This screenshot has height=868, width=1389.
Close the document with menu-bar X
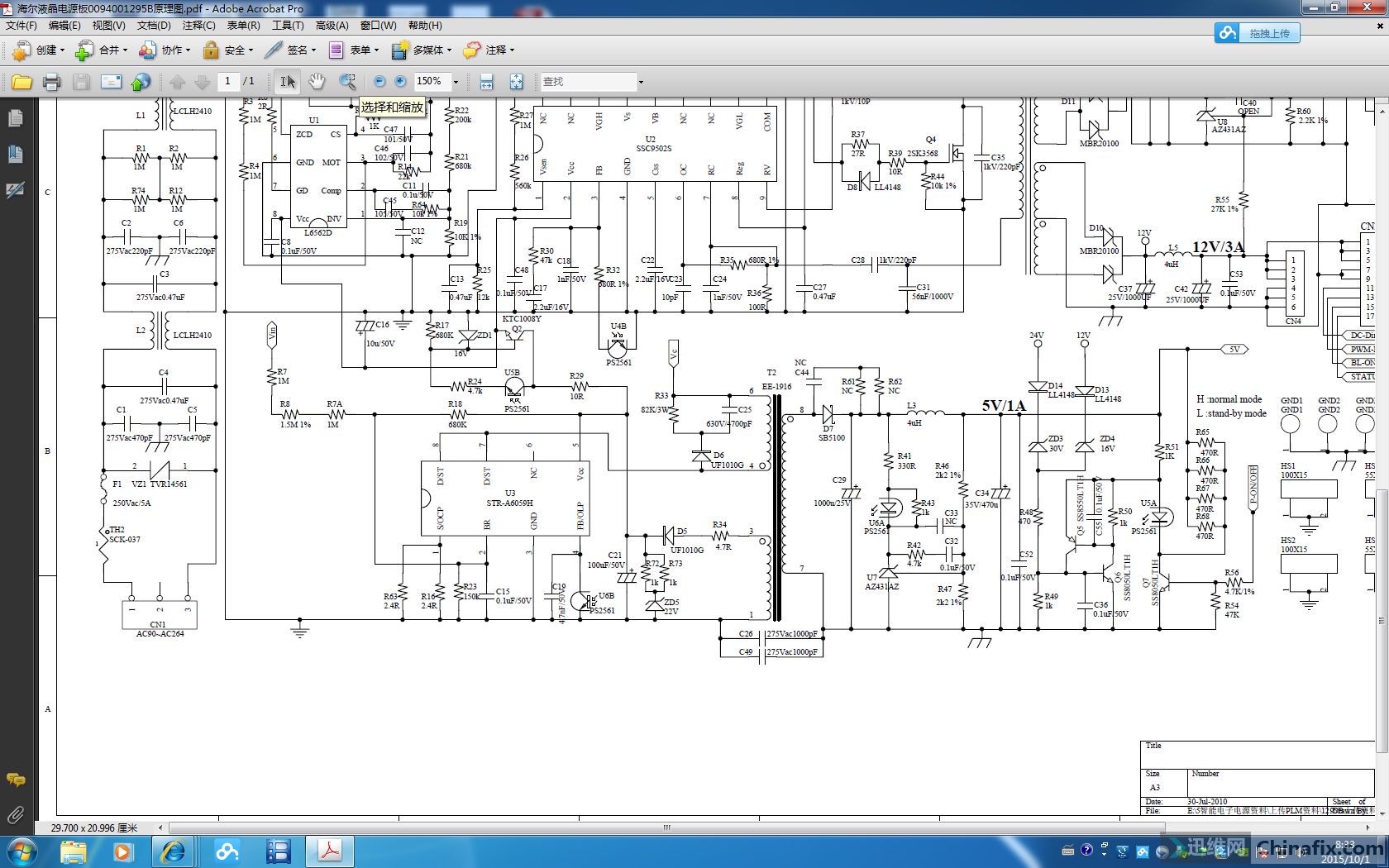(1379, 26)
